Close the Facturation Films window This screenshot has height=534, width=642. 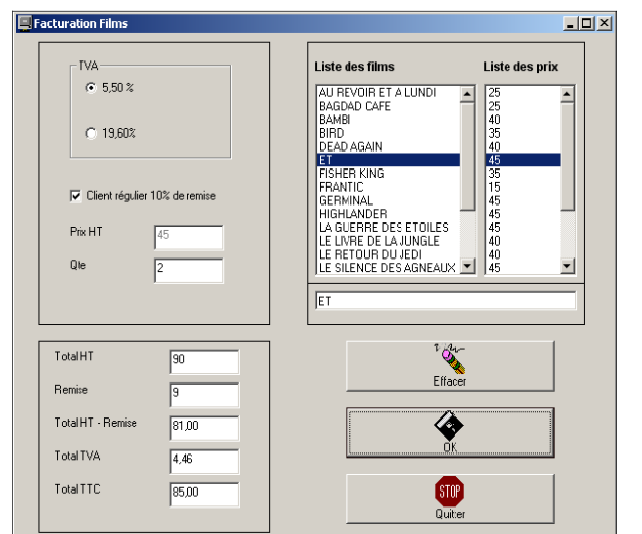(x=604, y=23)
